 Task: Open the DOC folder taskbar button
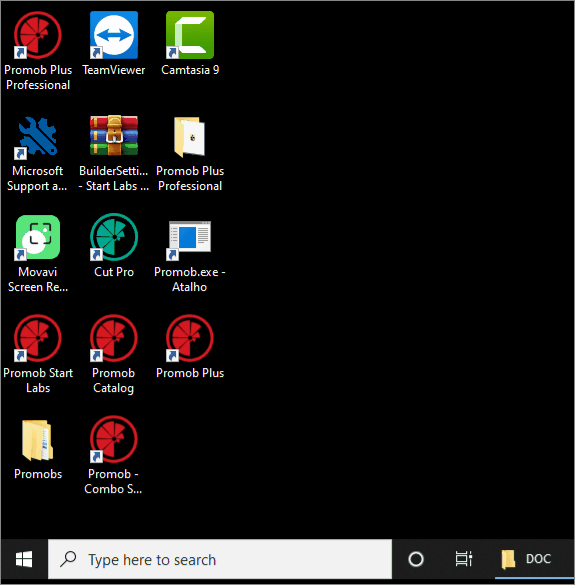click(534, 559)
